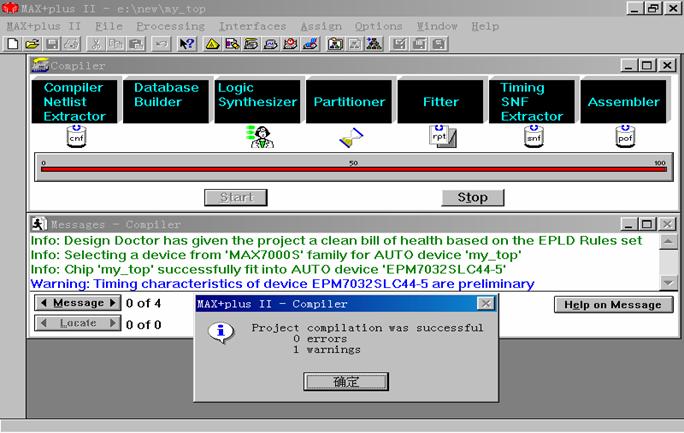Activate context-sensitive help arrow icon
Image resolution: width=684 pixels, height=433 pixels.
(x=187, y=44)
